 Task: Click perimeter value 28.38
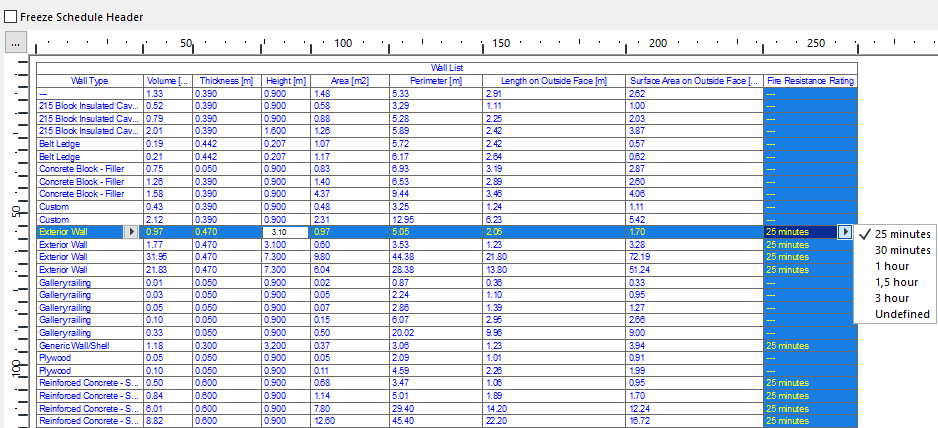click(402, 270)
